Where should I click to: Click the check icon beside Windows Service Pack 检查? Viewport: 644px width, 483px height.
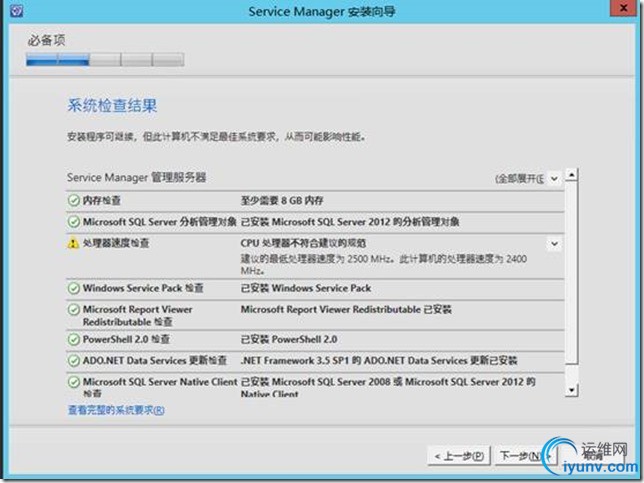pos(74,288)
